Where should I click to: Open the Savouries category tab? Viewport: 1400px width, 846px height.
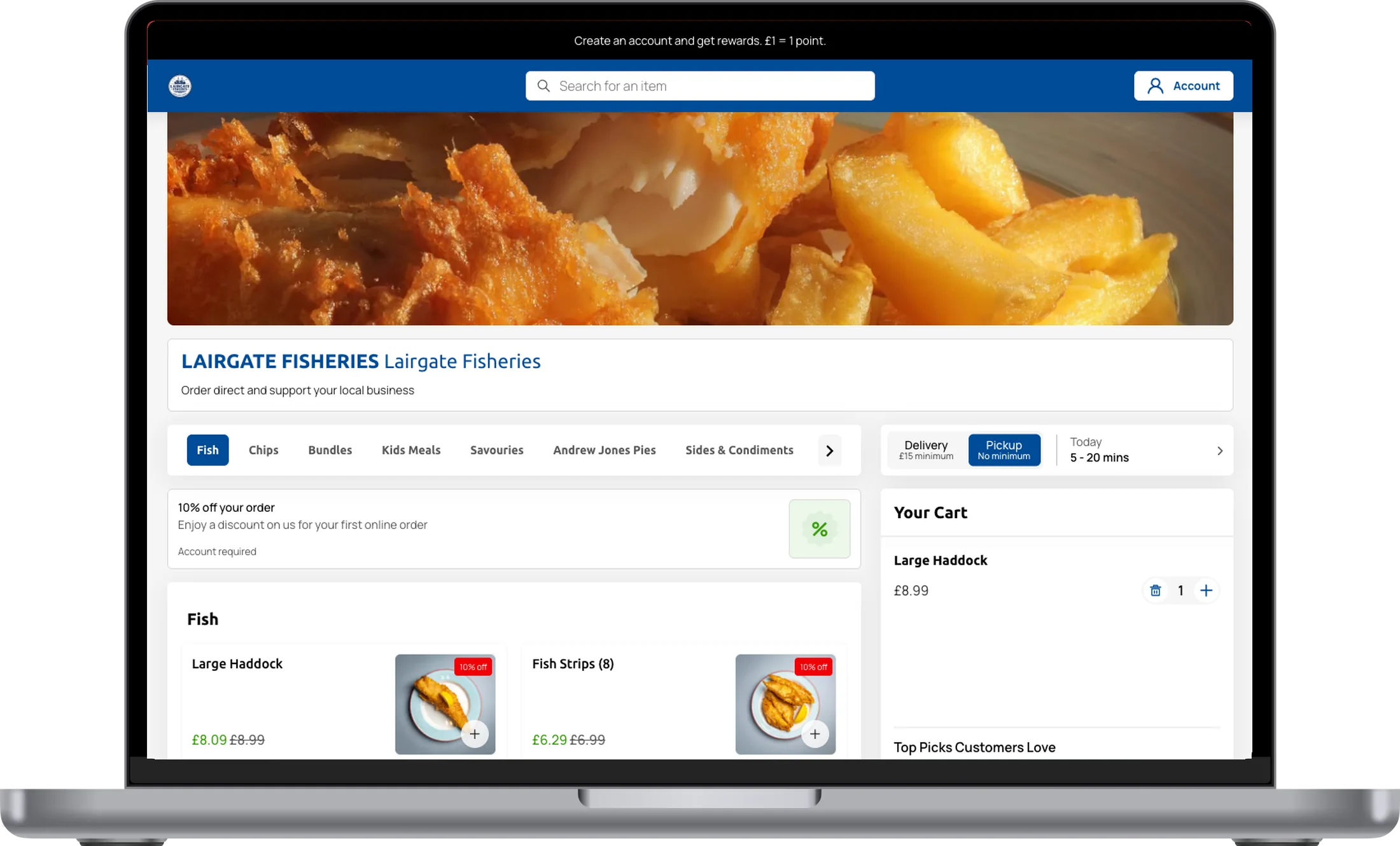tap(497, 450)
